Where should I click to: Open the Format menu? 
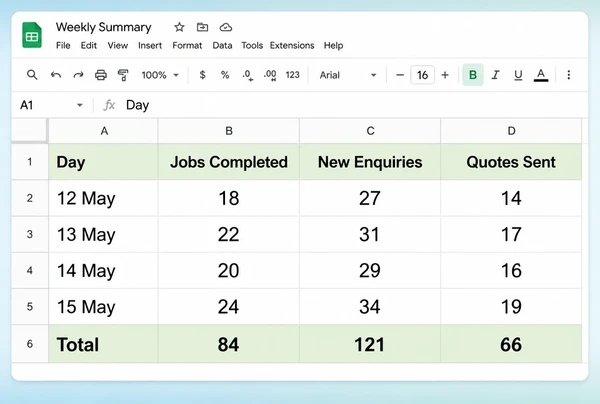tap(187, 46)
